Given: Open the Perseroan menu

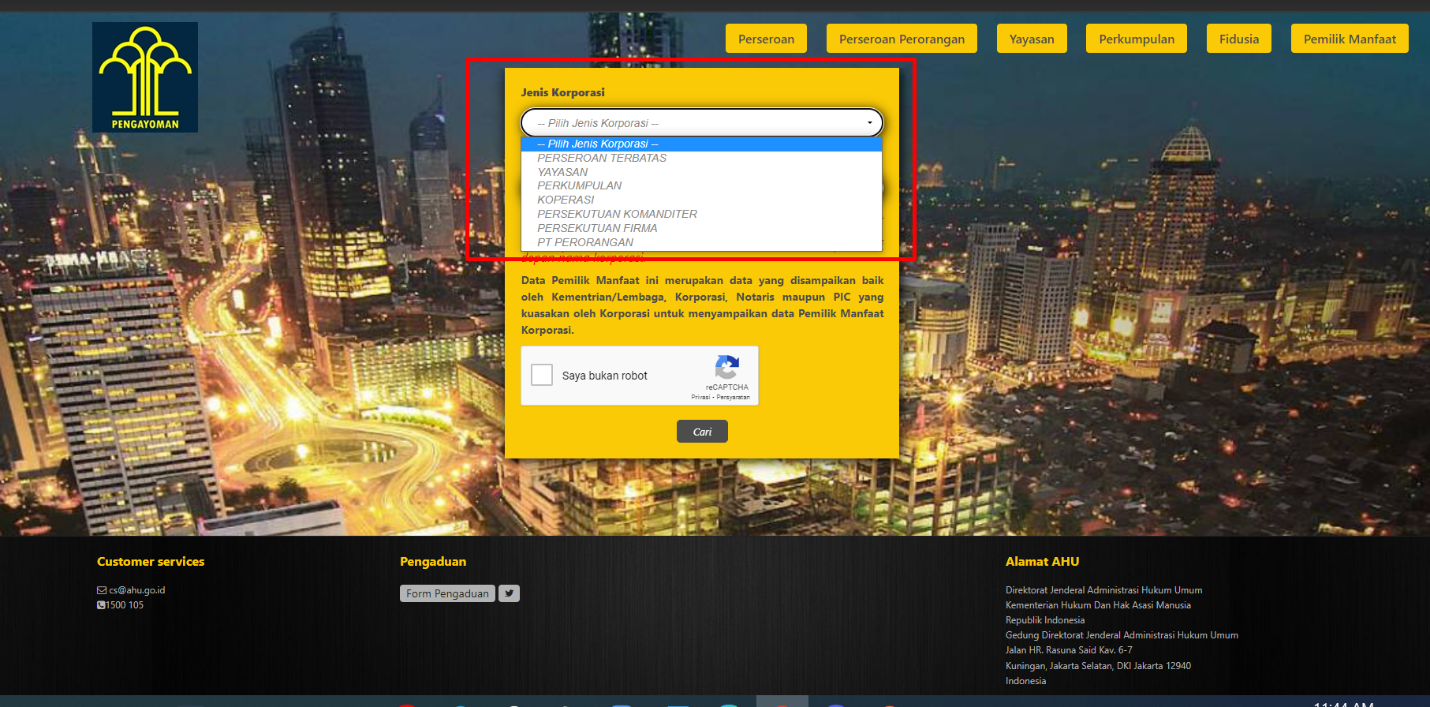Looking at the screenshot, I should pos(766,39).
